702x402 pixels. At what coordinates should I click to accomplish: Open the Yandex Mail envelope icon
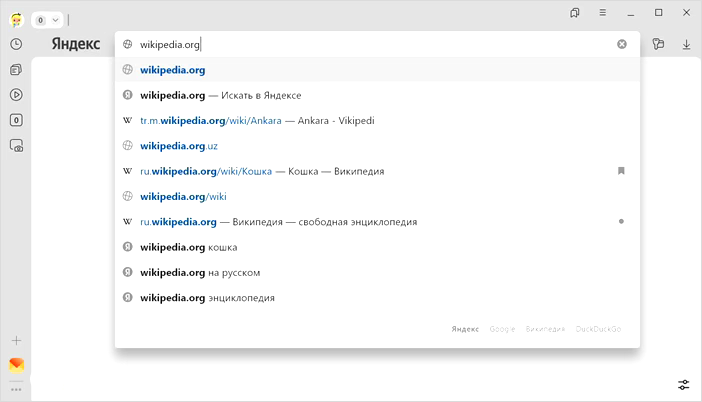click(x=16, y=365)
